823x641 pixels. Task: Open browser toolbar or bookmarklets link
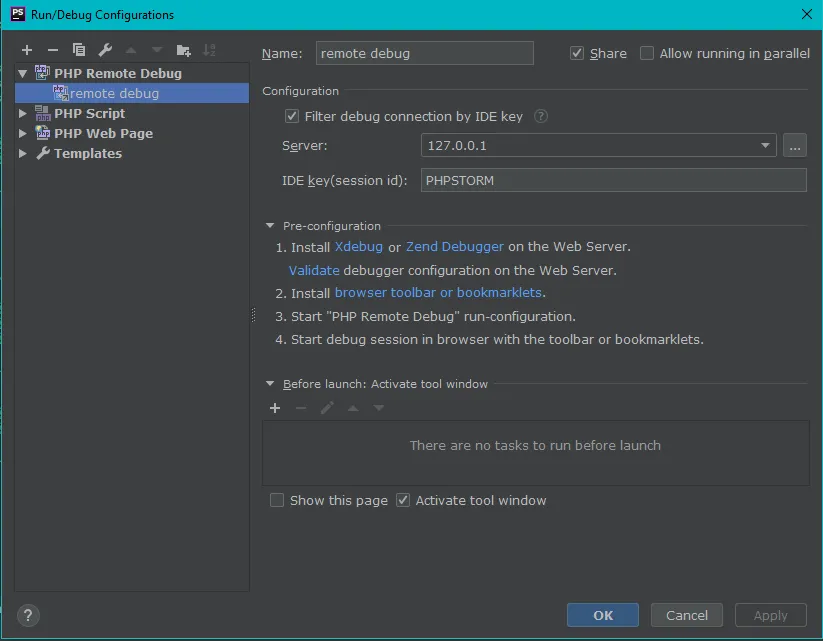tap(438, 292)
